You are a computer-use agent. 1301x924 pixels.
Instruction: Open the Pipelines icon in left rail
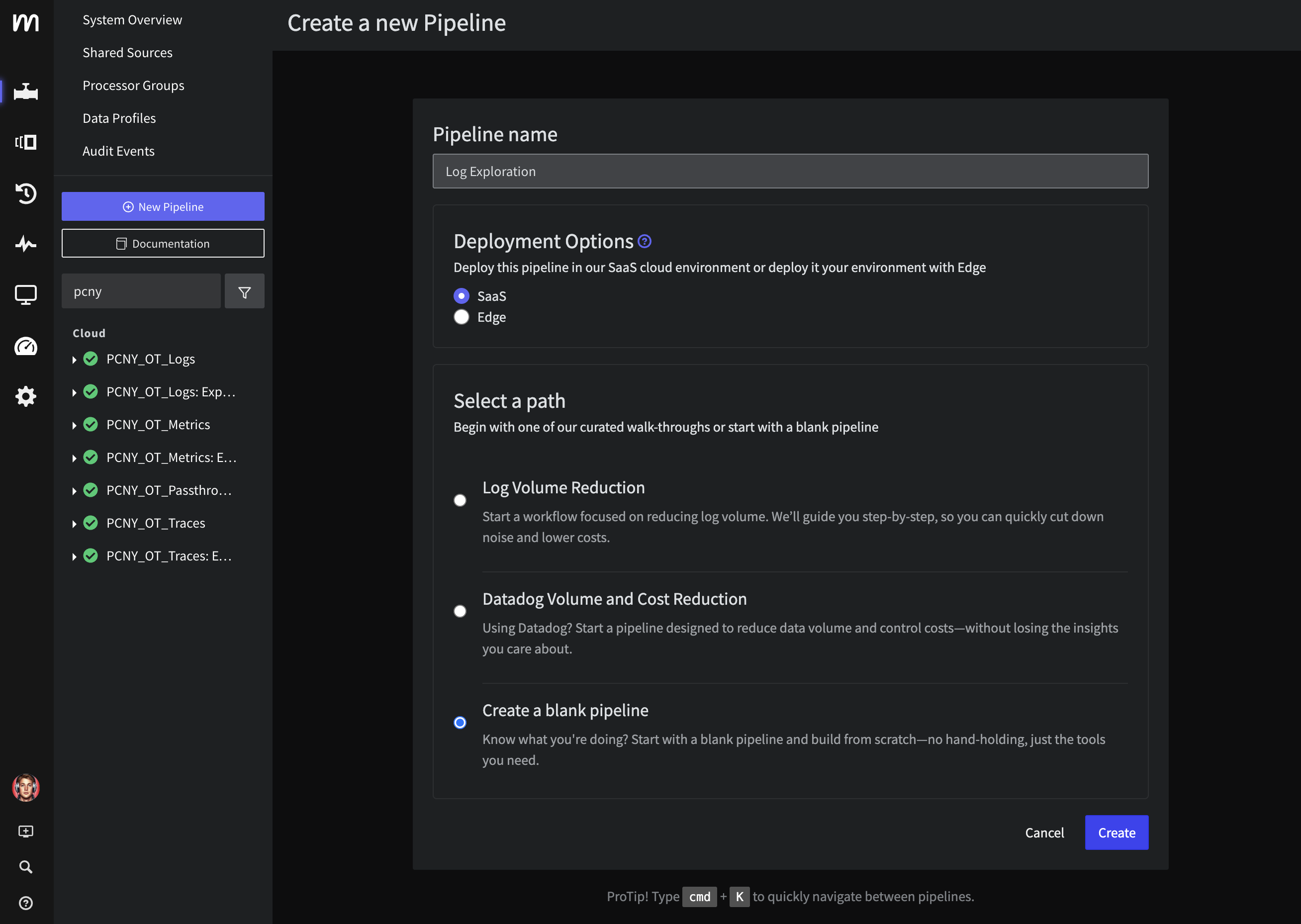(x=25, y=92)
